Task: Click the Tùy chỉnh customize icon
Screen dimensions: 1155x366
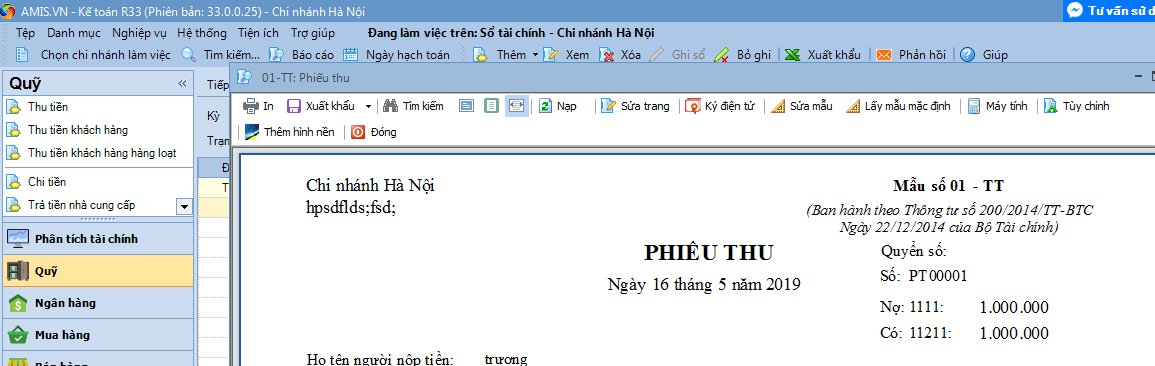Action: [x=1050, y=106]
